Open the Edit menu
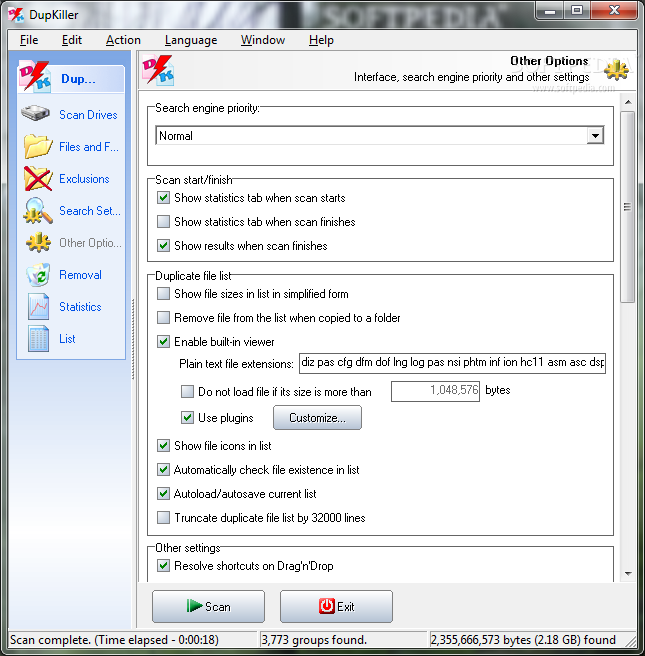 [72, 40]
